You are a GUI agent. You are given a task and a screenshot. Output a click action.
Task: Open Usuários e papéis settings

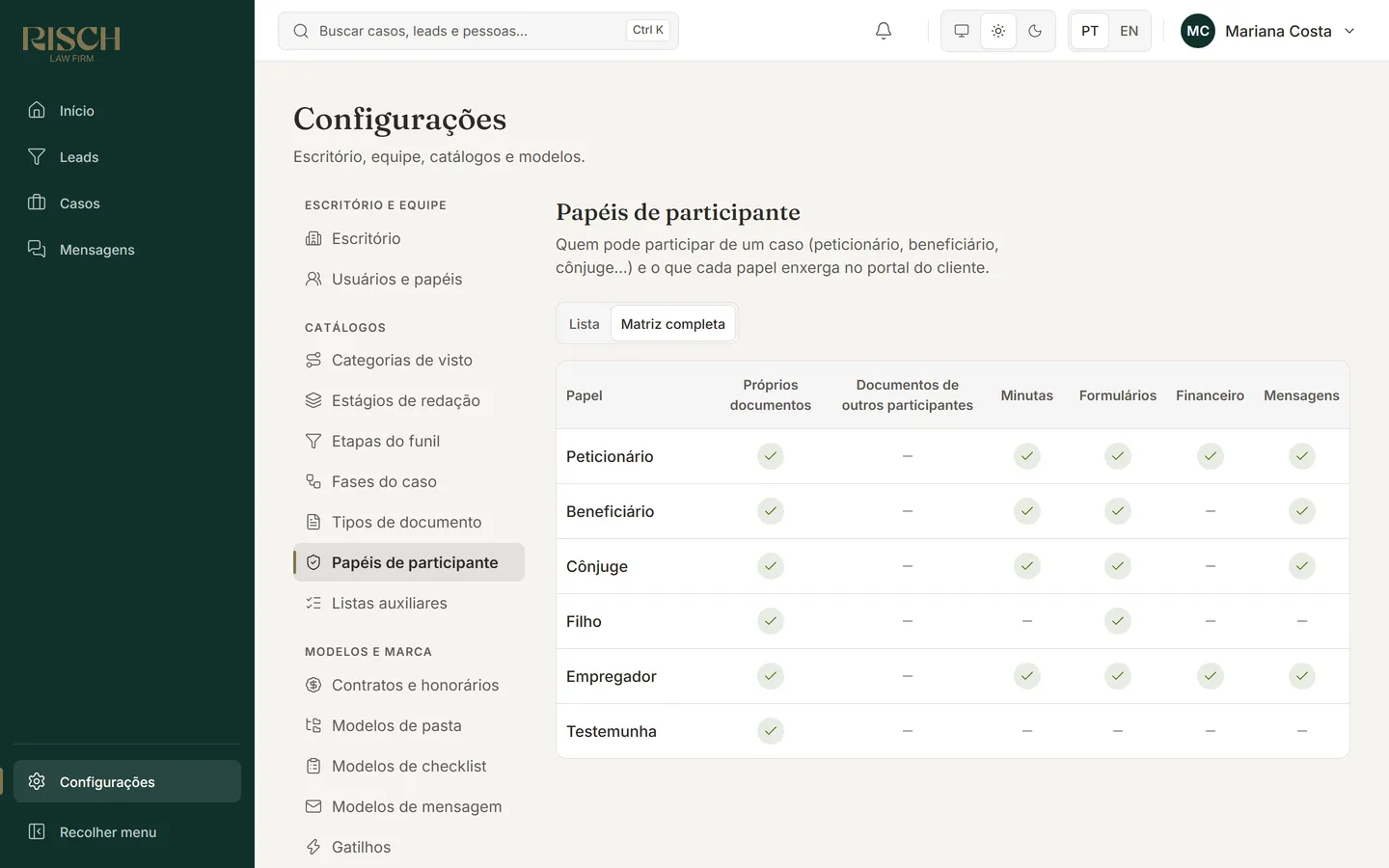pyautogui.click(x=409, y=279)
